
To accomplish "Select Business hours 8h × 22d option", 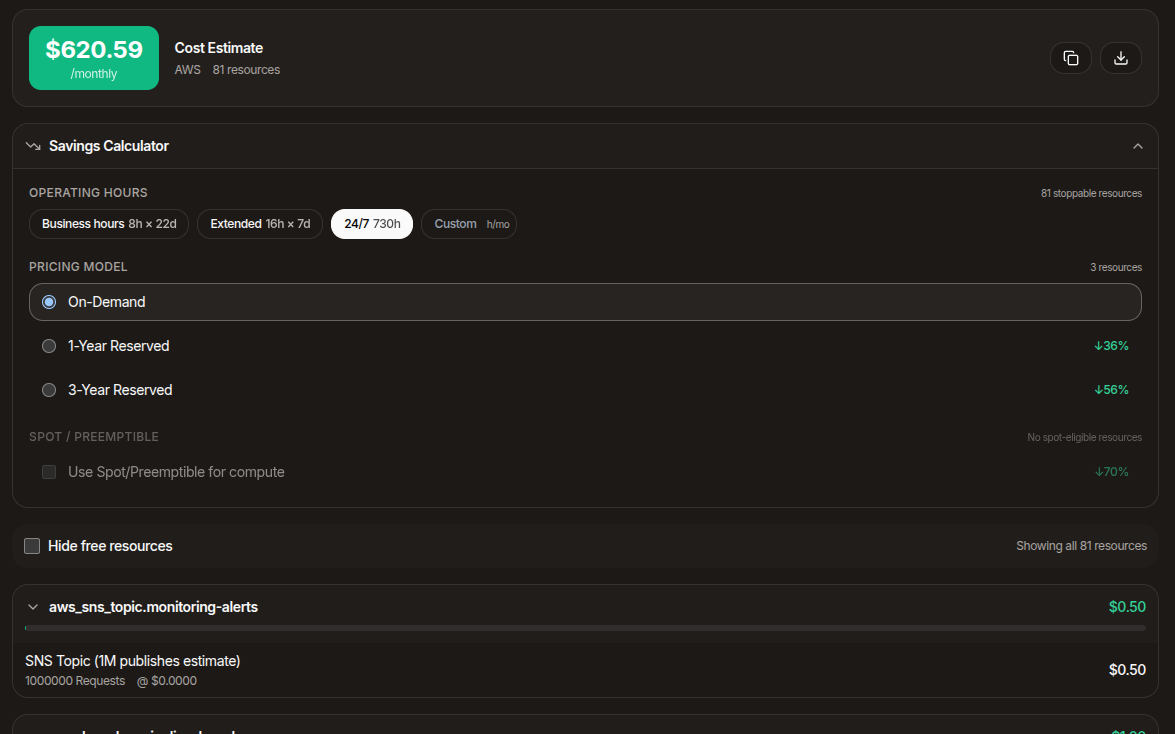I will [109, 224].
